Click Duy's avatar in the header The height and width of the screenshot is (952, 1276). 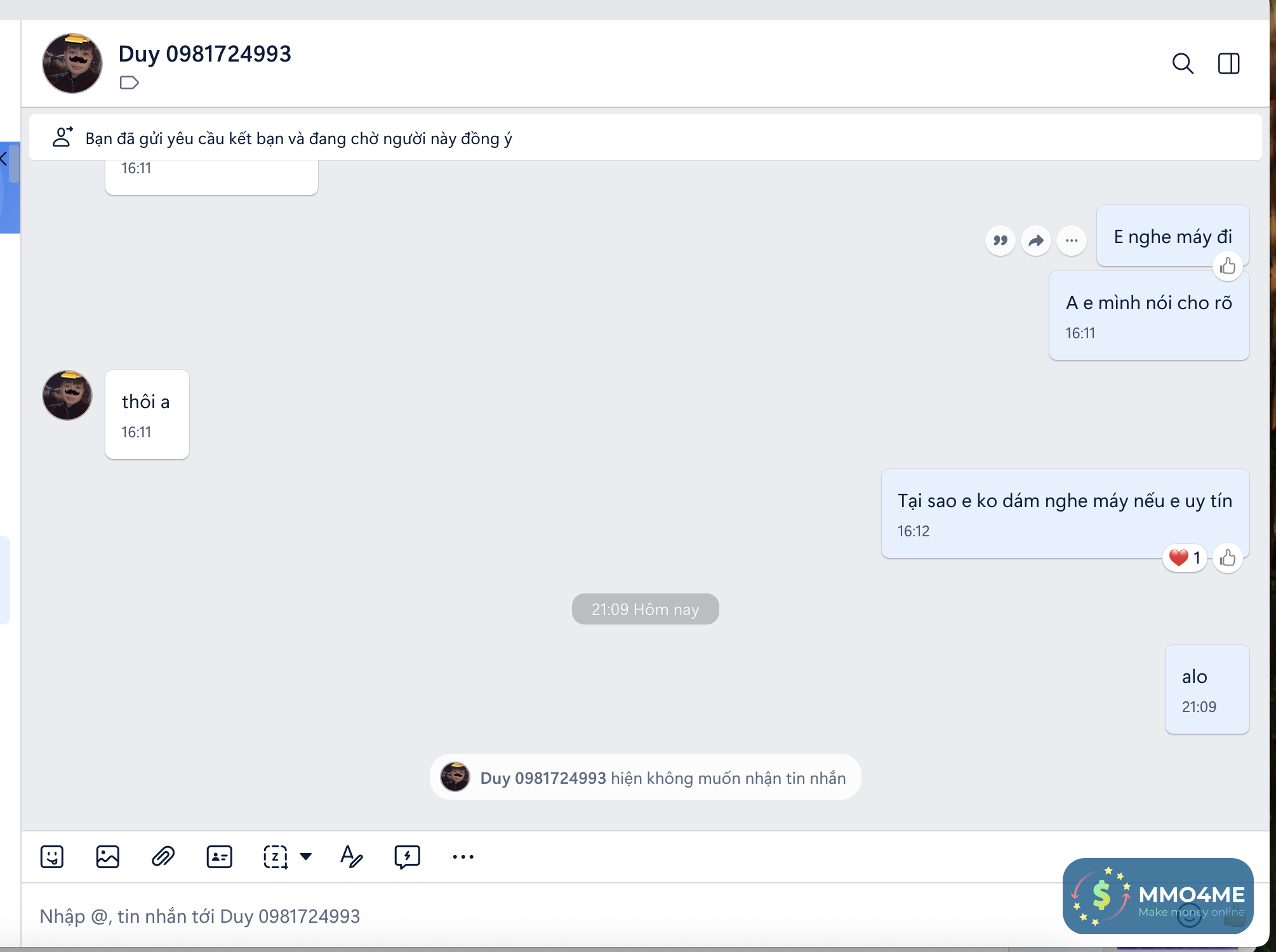72,63
